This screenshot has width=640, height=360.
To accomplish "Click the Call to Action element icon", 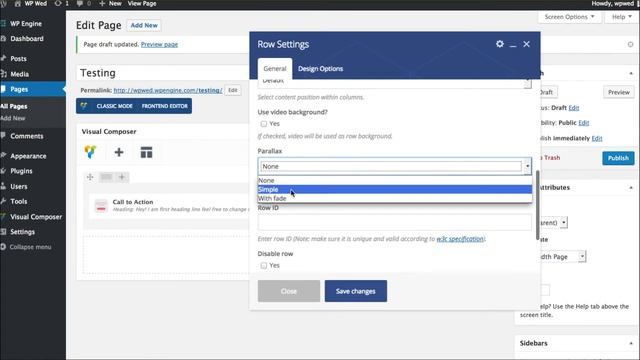I will click(101, 206).
